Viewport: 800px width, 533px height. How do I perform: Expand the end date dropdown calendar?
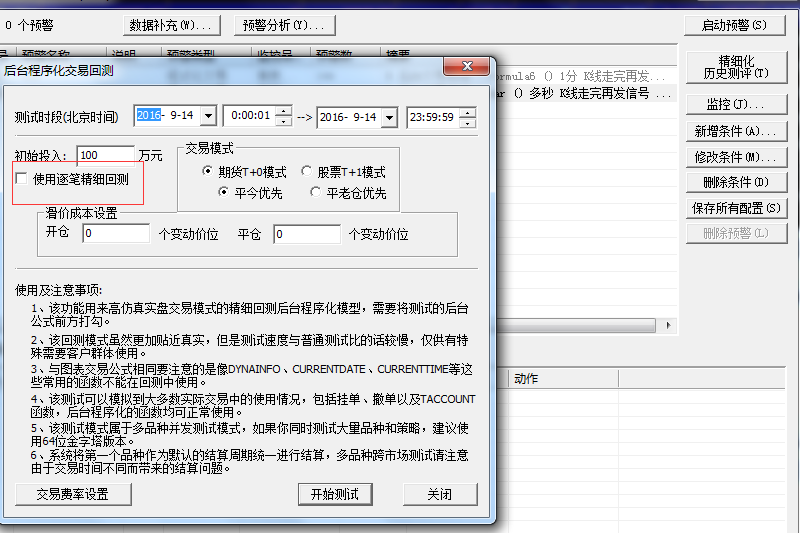[390, 117]
